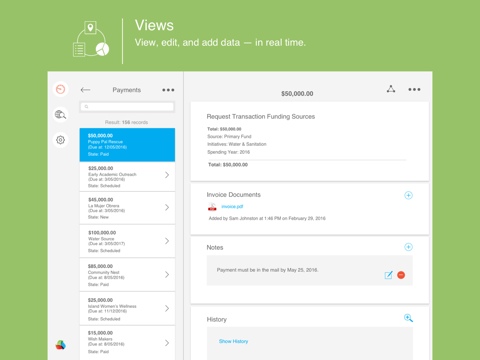
Task: Click the $15,000.00 amount
Action: (x=100, y=333)
